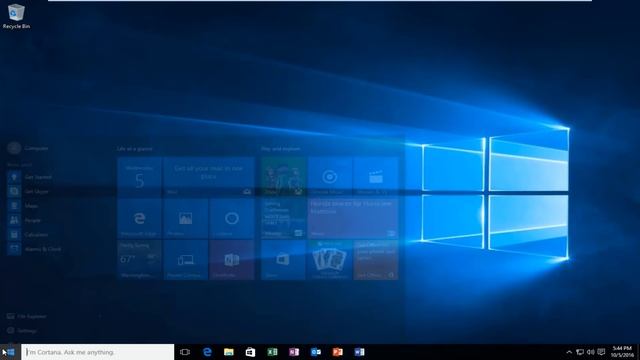The height and width of the screenshot is (360, 640).
Task: Focus the Cortana search box
Action: (x=98, y=352)
